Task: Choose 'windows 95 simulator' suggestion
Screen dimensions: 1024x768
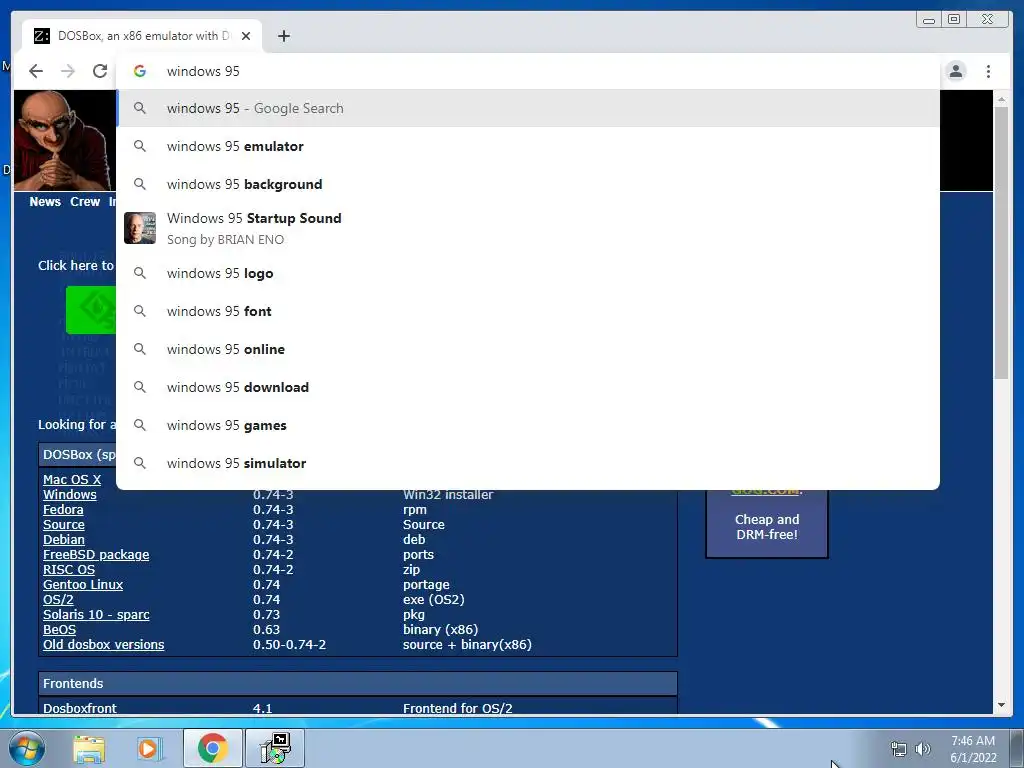Action: pos(528,463)
